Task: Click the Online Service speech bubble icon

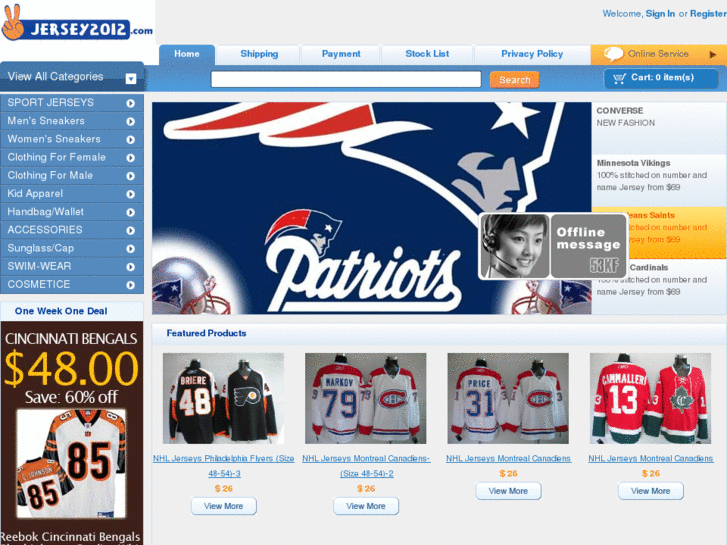Action: 613,54
